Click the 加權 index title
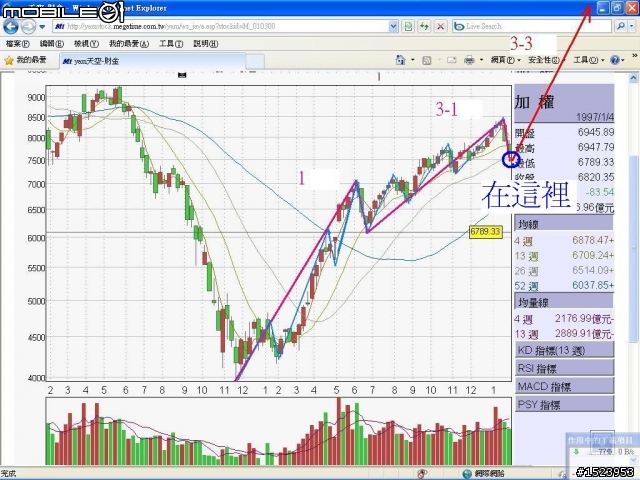This screenshot has height=480, width=640. (534, 102)
